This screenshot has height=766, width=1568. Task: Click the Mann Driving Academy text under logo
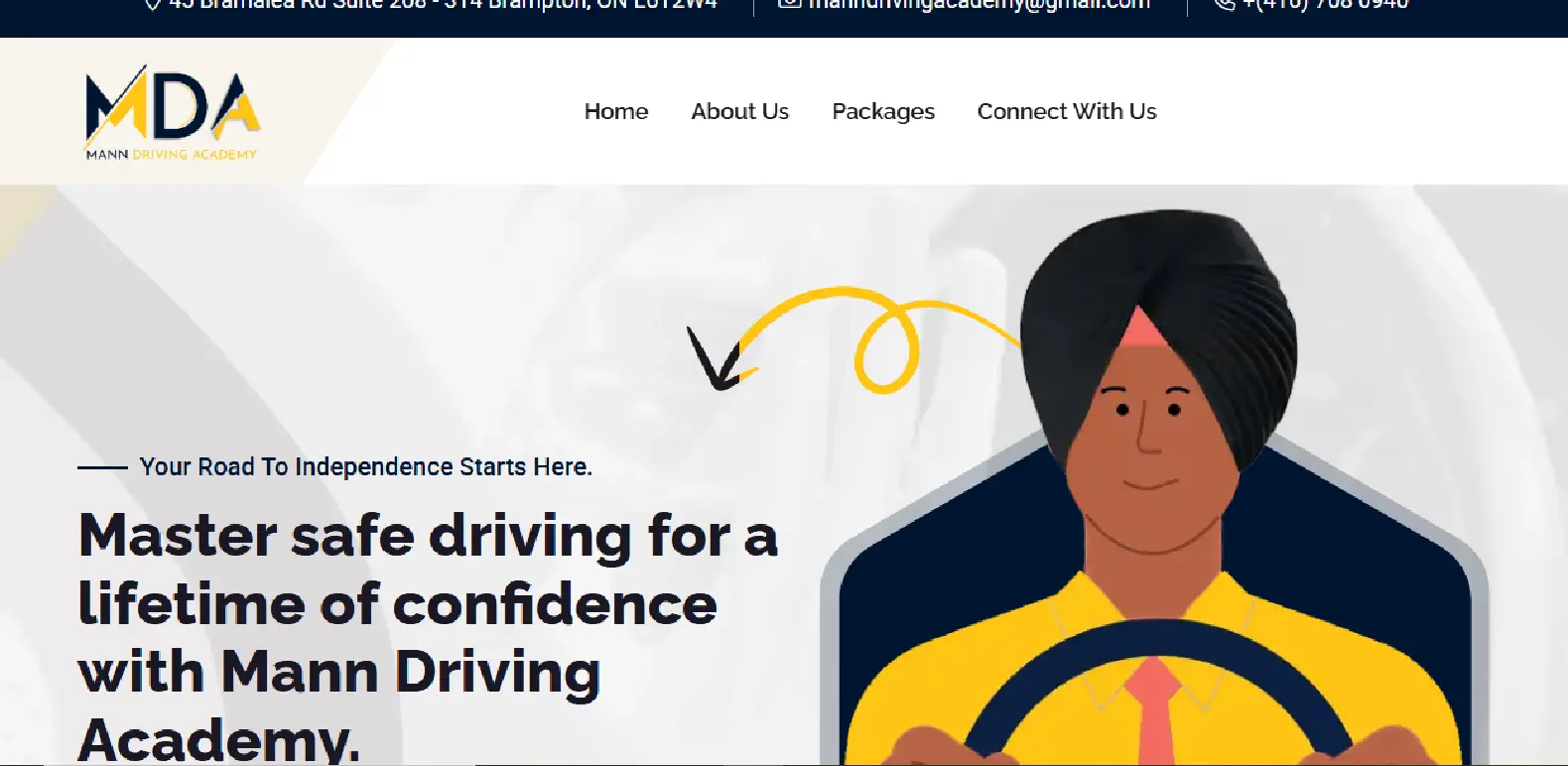(172, 155)
